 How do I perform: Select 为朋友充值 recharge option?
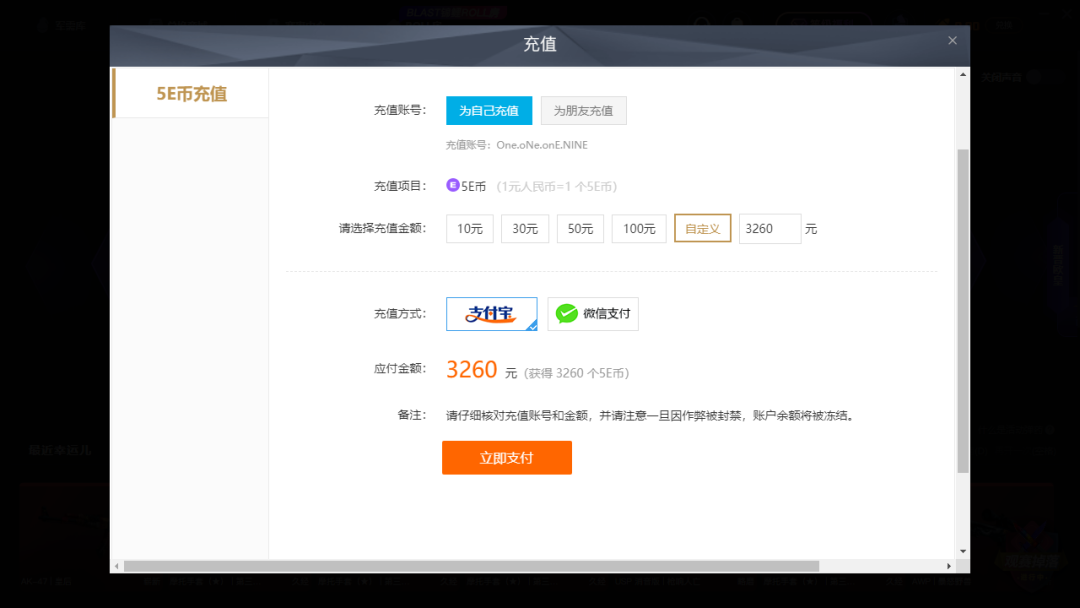583,111
